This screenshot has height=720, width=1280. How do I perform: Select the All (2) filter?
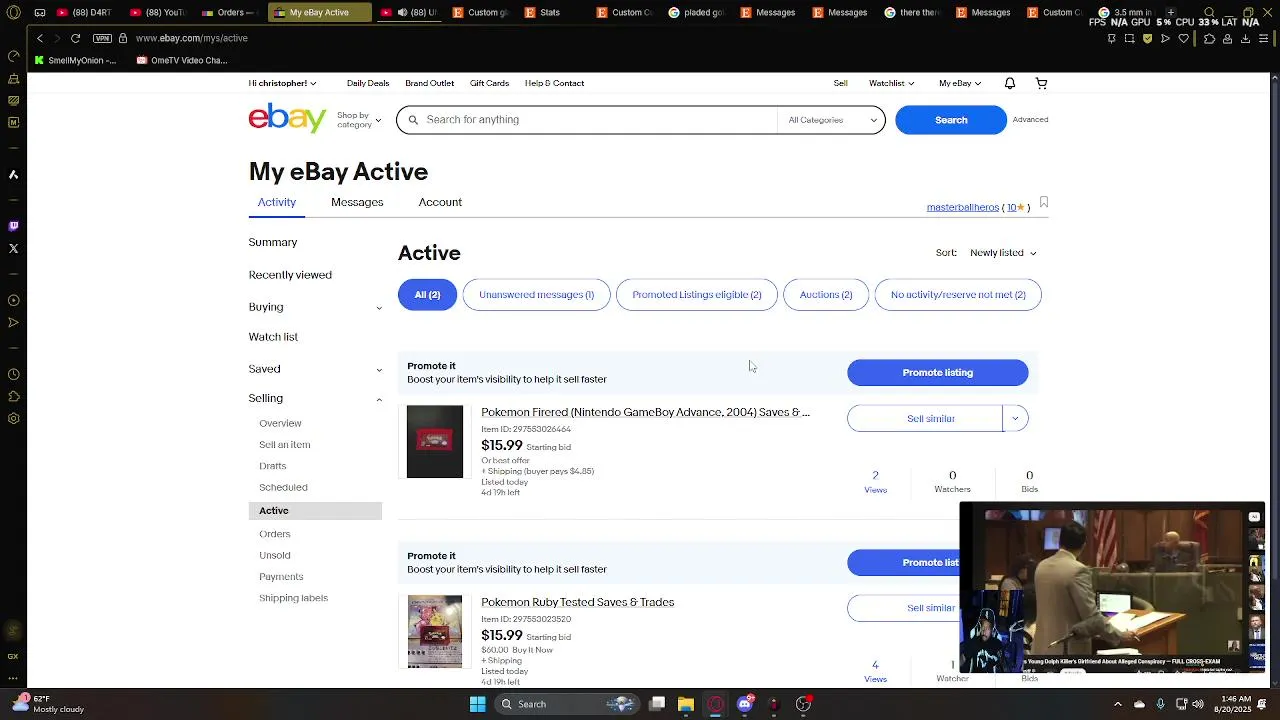427,294
